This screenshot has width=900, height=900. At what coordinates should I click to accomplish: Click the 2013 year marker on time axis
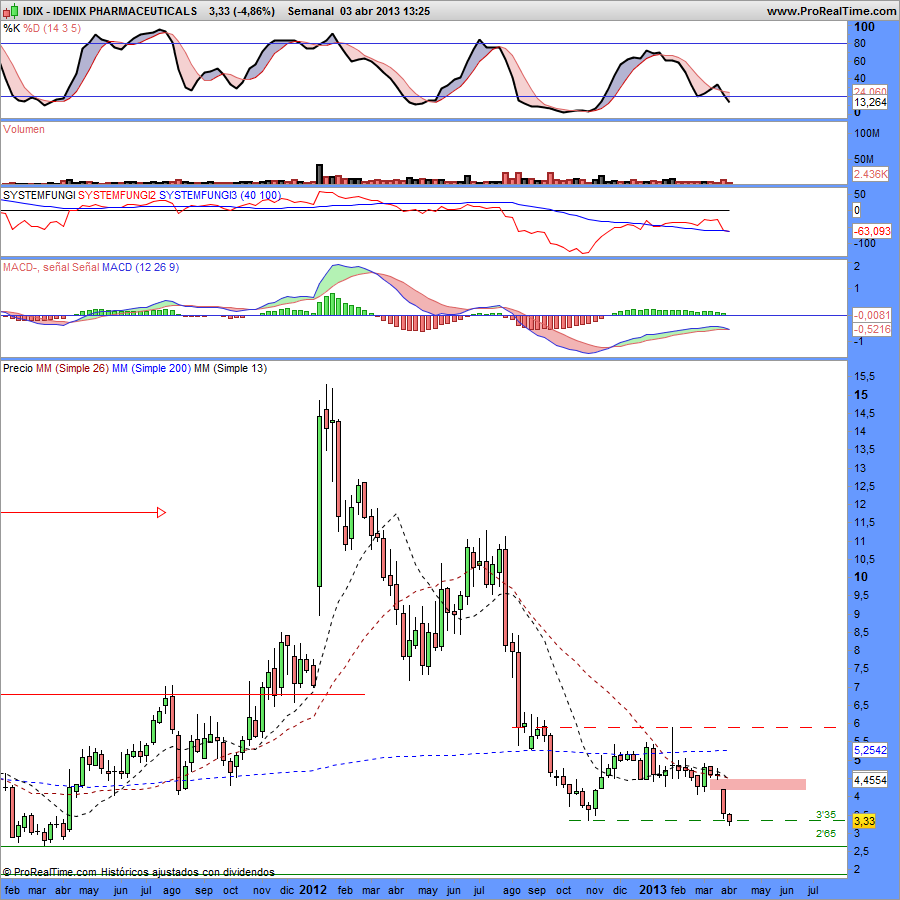[x=653, y=890]
